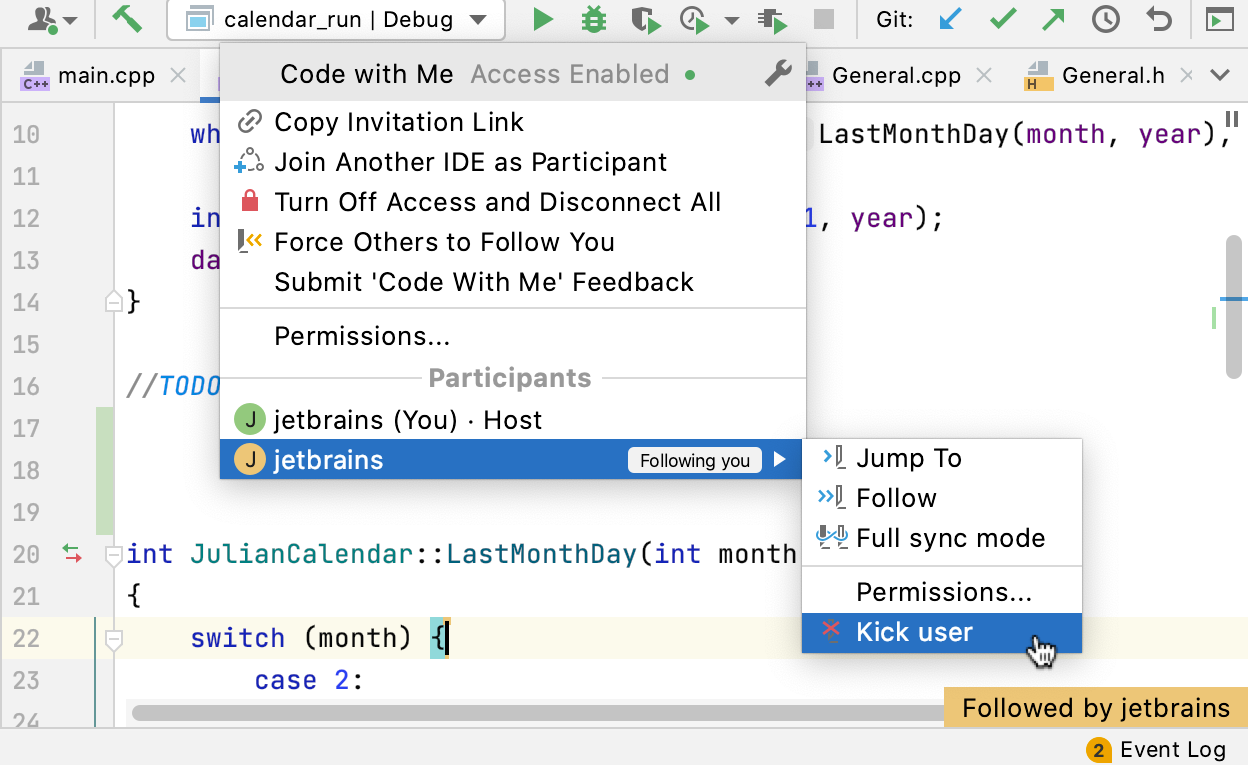Open Code with Me wrench settings
Image resolution: width=1248 pixels, height=765 pixels.
tap(777, 74)
